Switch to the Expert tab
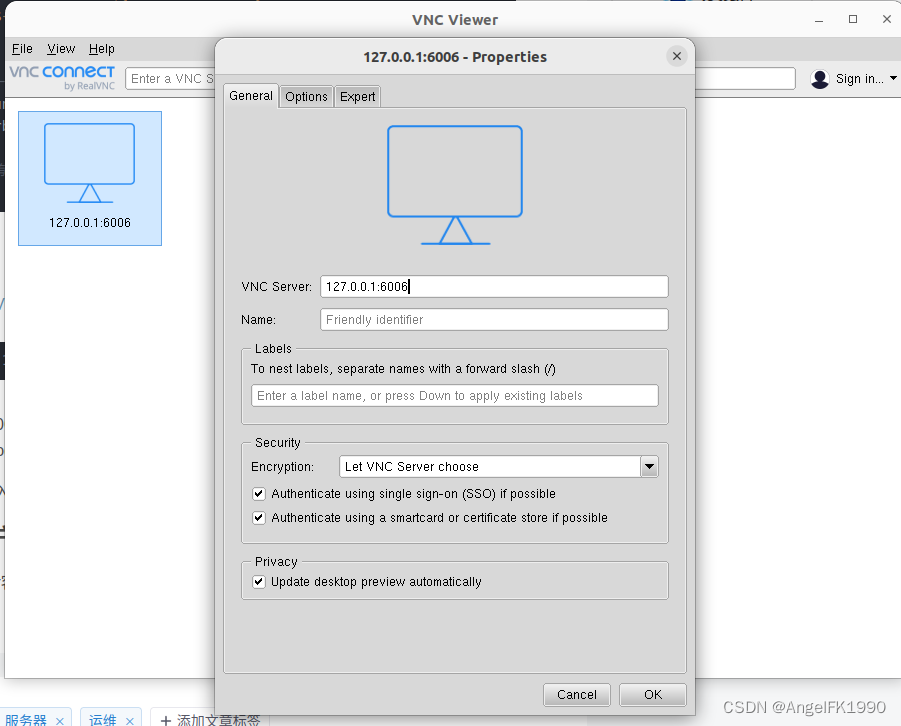Screen dimensions: 901x726 (357, 97)
